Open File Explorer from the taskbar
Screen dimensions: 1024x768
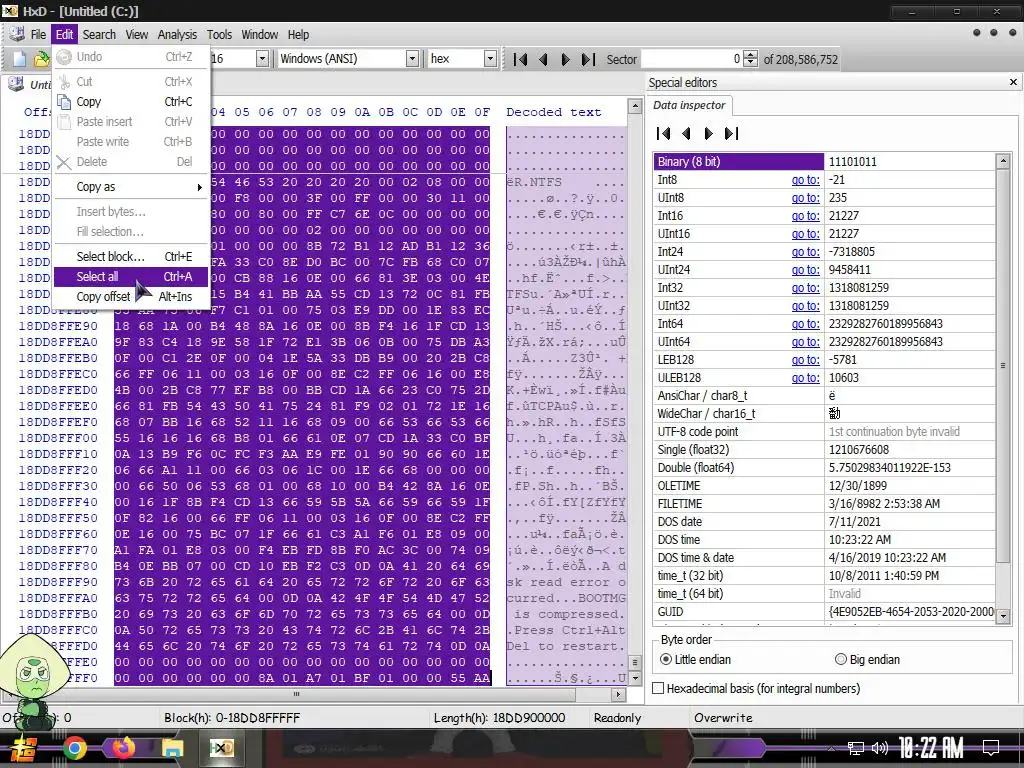click(172, 748)
